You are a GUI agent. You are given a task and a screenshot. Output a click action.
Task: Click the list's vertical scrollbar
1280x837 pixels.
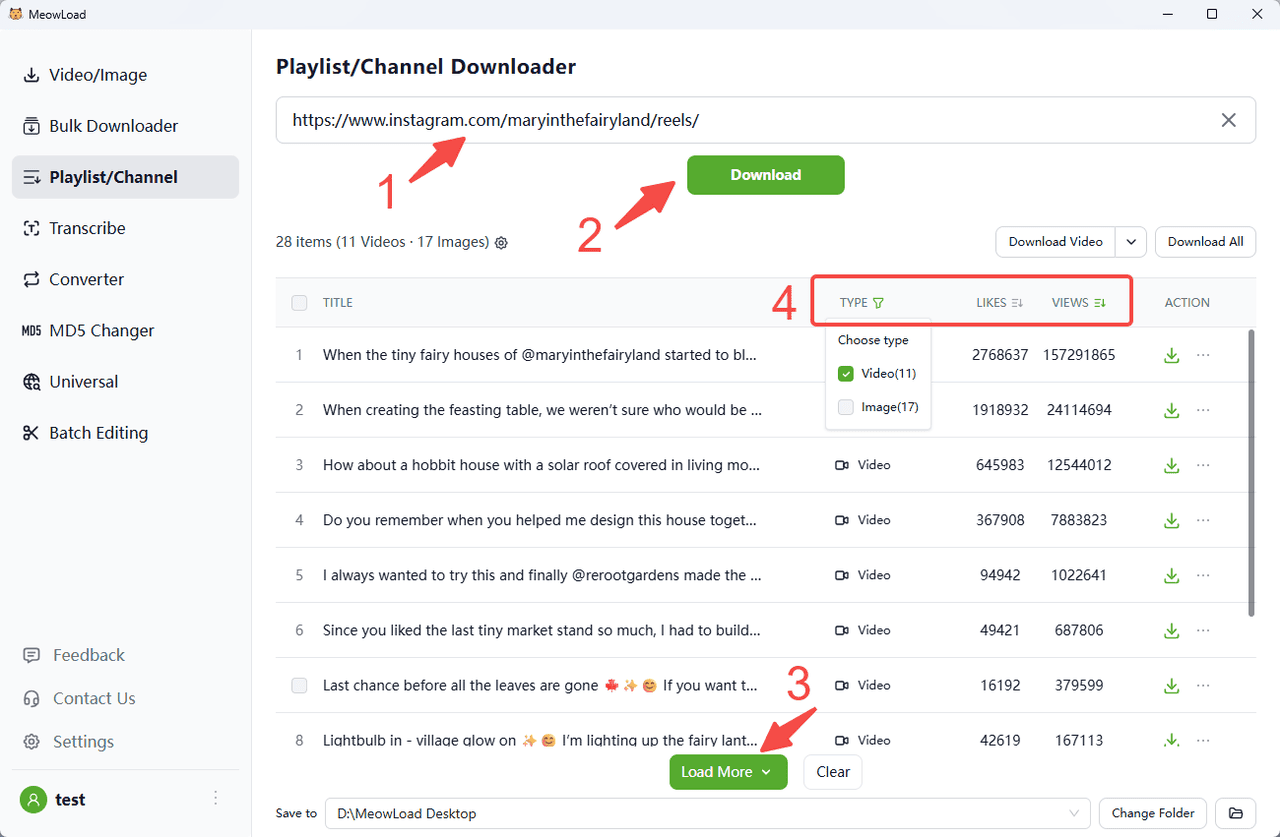[x=1251, y=470]
